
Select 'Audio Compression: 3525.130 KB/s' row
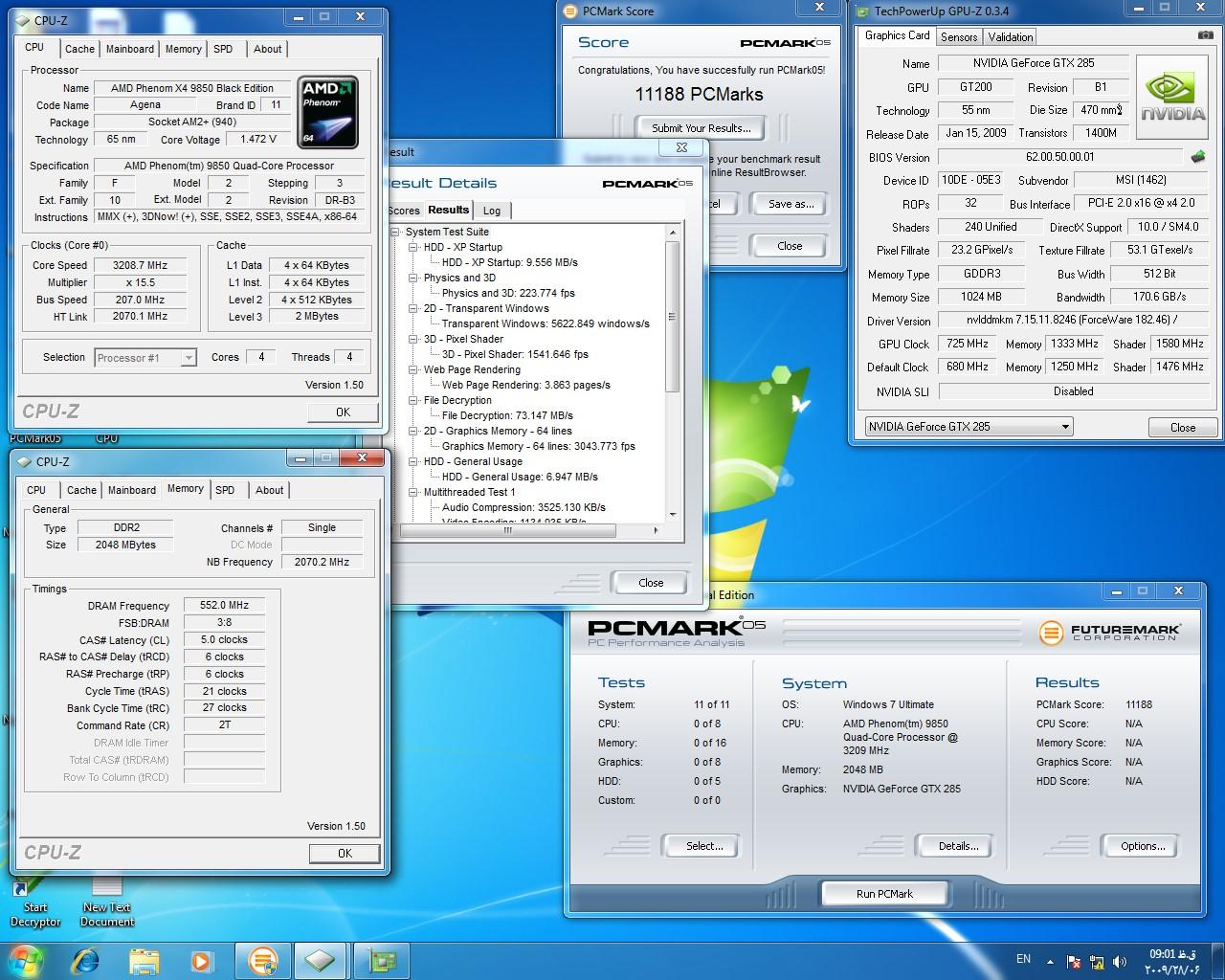click(523, 507)
